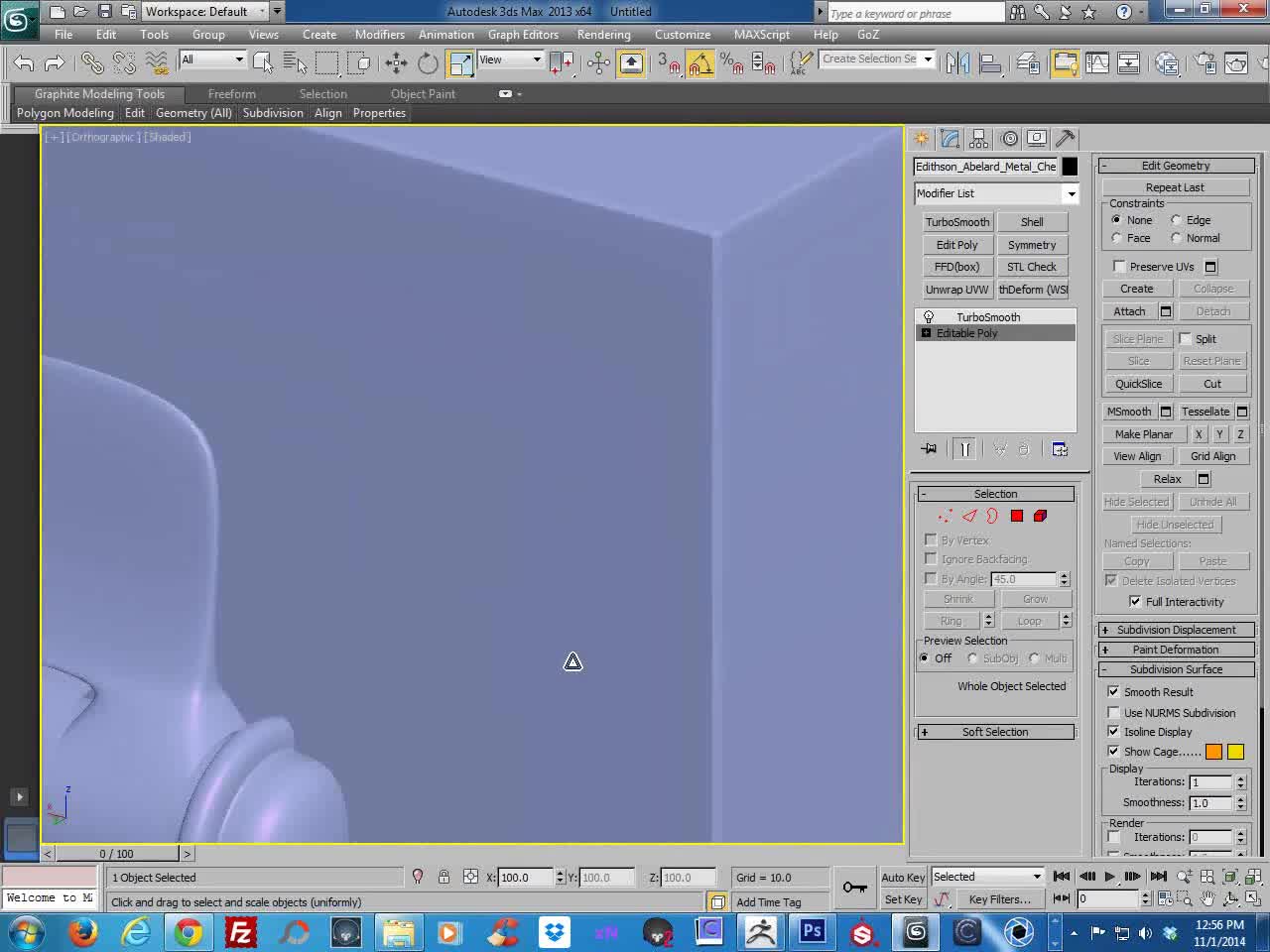Click the Undo arrow icon
The height and width of the screenshot is (952, 1270).
(24, 63)
